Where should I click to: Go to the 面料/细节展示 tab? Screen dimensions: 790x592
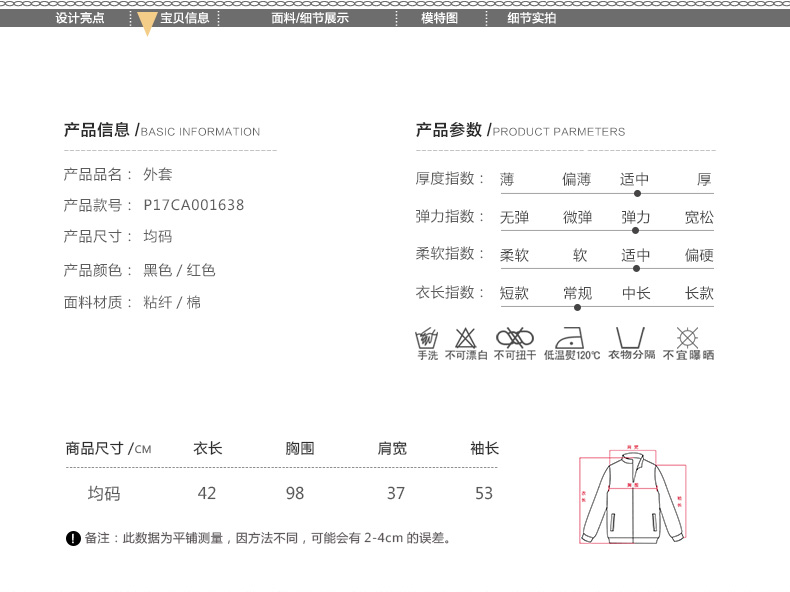tap(310, 18)
